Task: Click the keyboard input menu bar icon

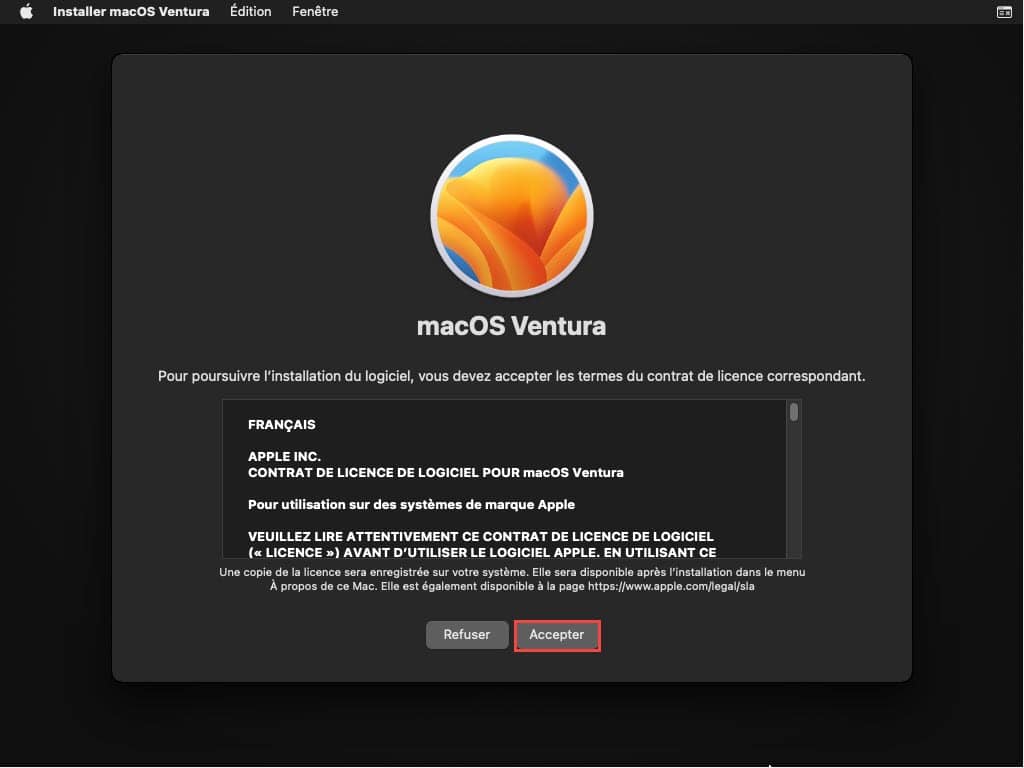Action: coord(1004,12)
